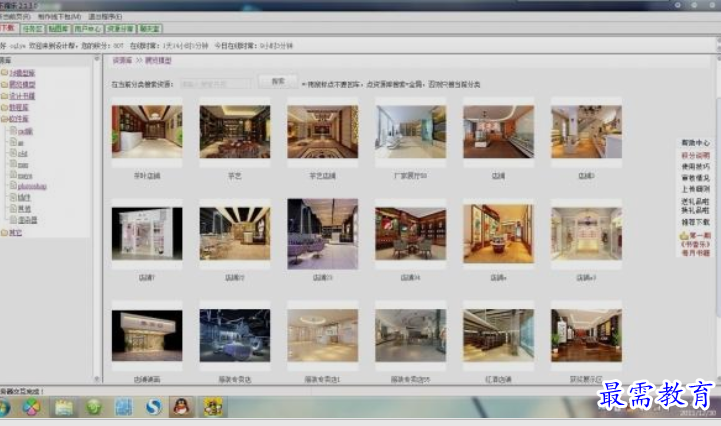
Task: Switch to the red 下载 tab
Action: [x=8, y=29]
